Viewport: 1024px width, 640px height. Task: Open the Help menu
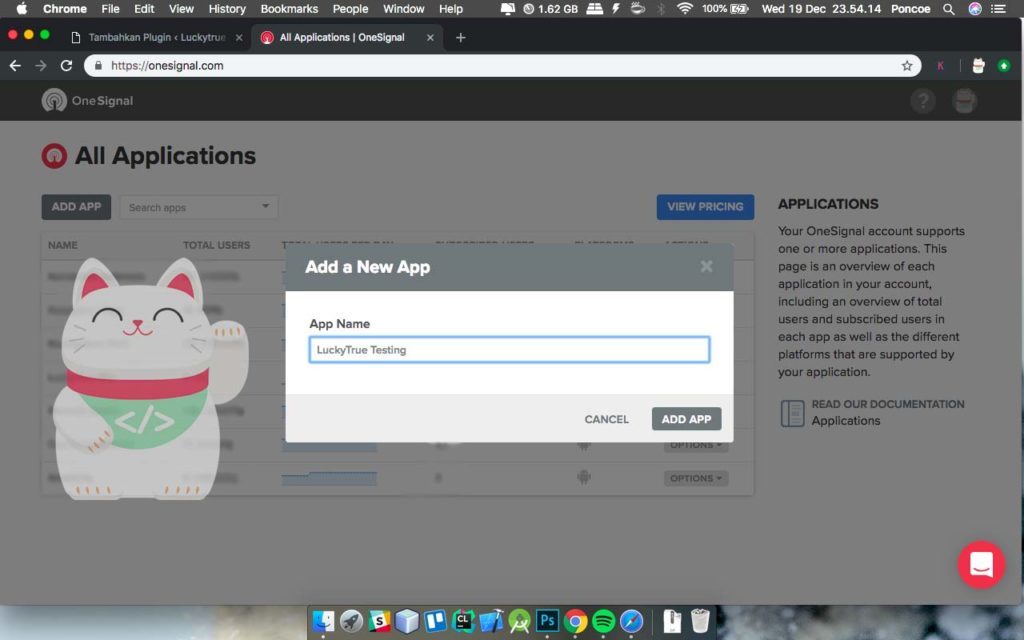[x=451, y=8]
